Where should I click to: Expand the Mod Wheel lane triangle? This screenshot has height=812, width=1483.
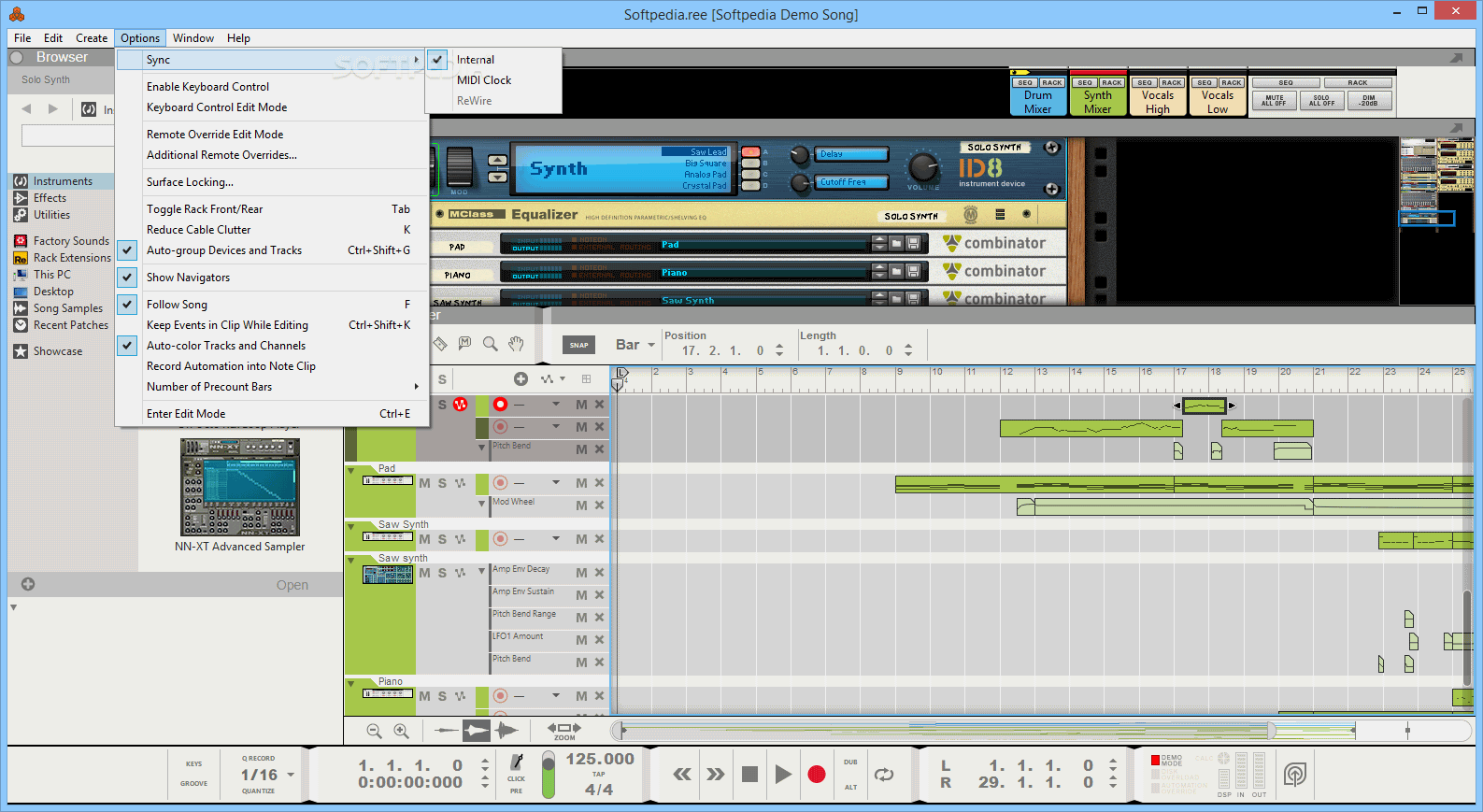(482, 503)
